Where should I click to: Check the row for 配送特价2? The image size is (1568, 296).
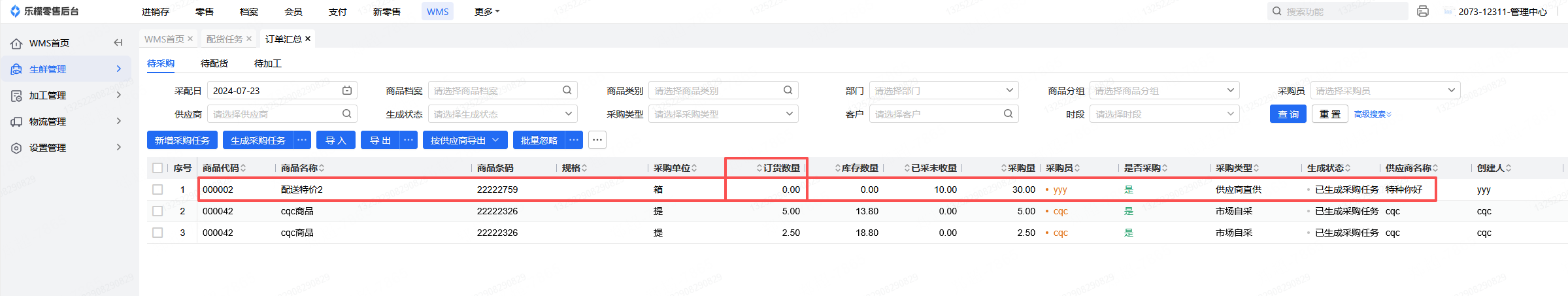[x=158, y=189]
